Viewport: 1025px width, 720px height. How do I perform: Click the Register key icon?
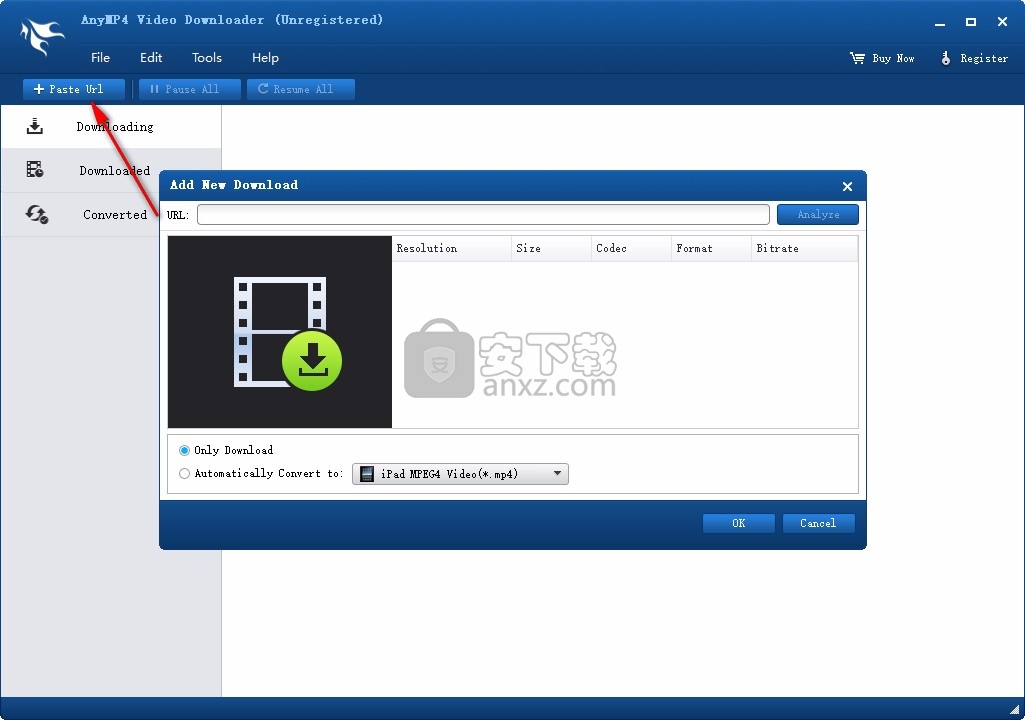tap(946, 58)
